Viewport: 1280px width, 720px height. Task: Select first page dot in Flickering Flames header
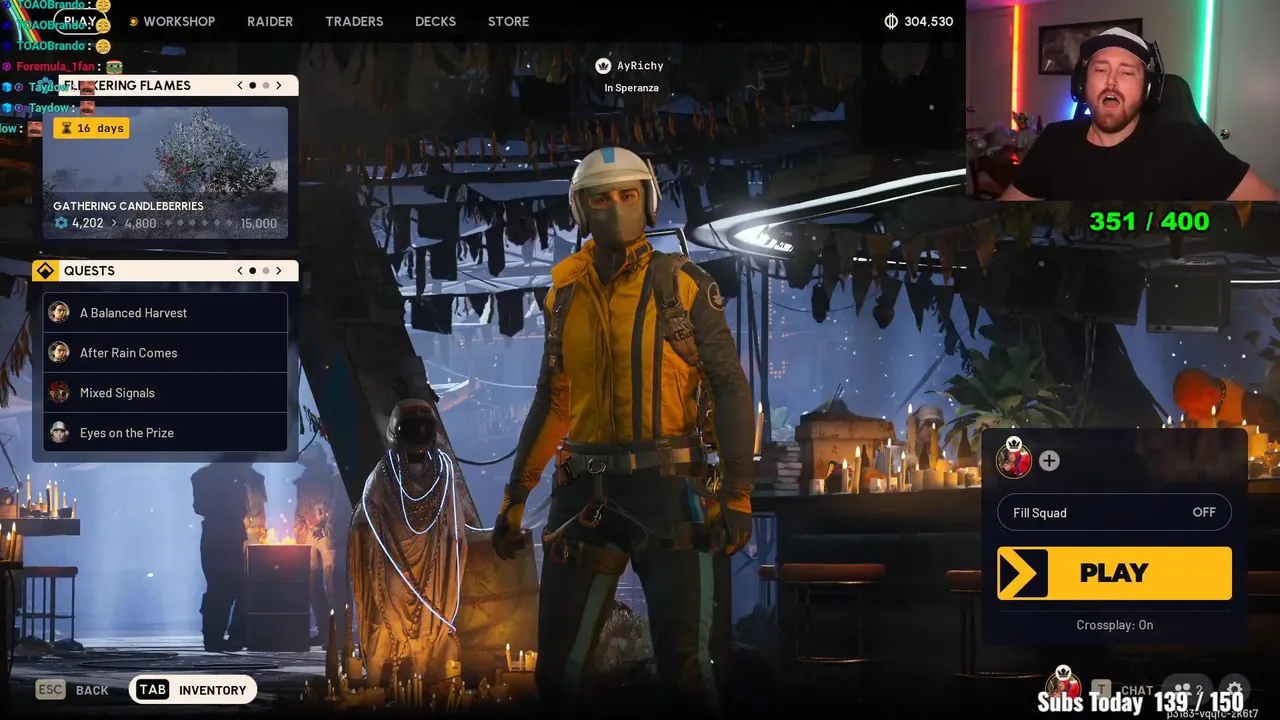point(252,85)
